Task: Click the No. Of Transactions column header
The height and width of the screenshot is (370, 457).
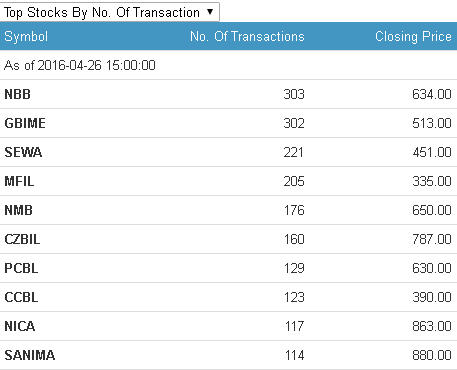Action: [x=247, y=36]
